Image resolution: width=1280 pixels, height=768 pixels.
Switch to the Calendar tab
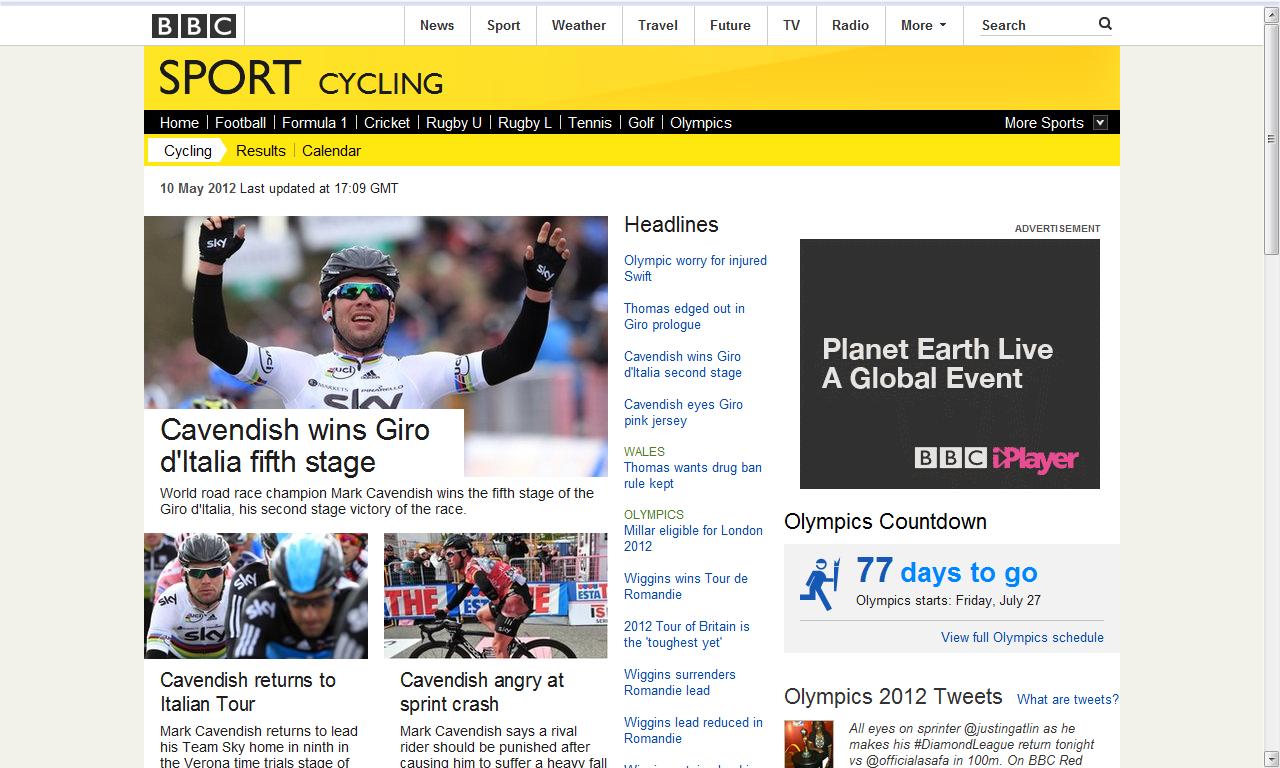[331, 151]
